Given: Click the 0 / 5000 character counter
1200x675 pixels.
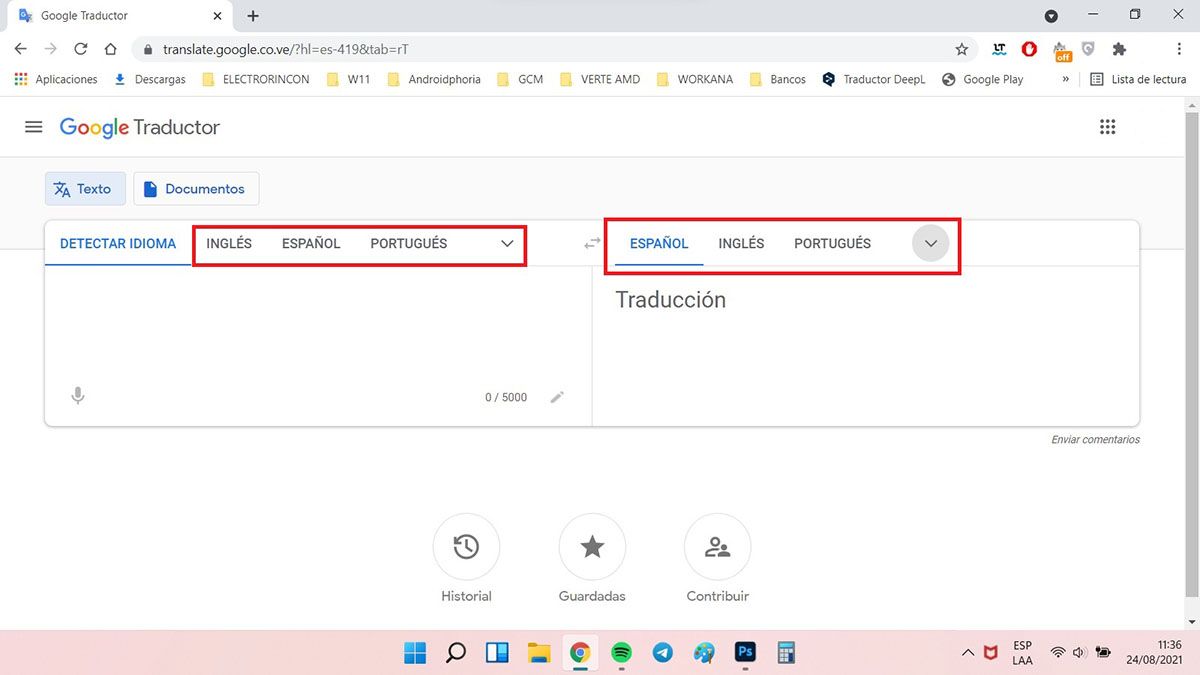Looking at the screenshot, I should tap(506, 397).
